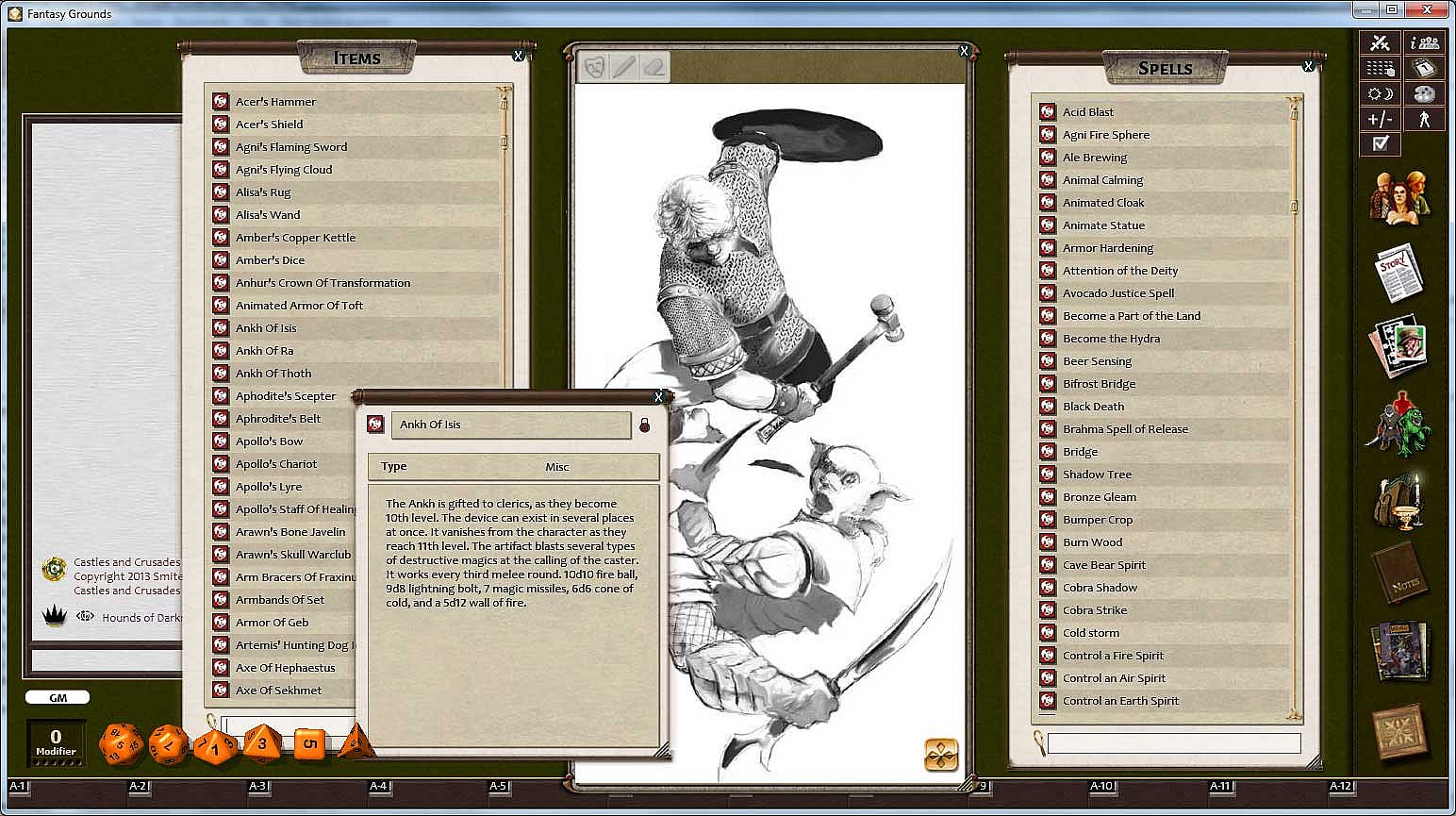Open the Bifrost Bridge spell entry
1456x816 pixels.
(x=1099, y=384)
